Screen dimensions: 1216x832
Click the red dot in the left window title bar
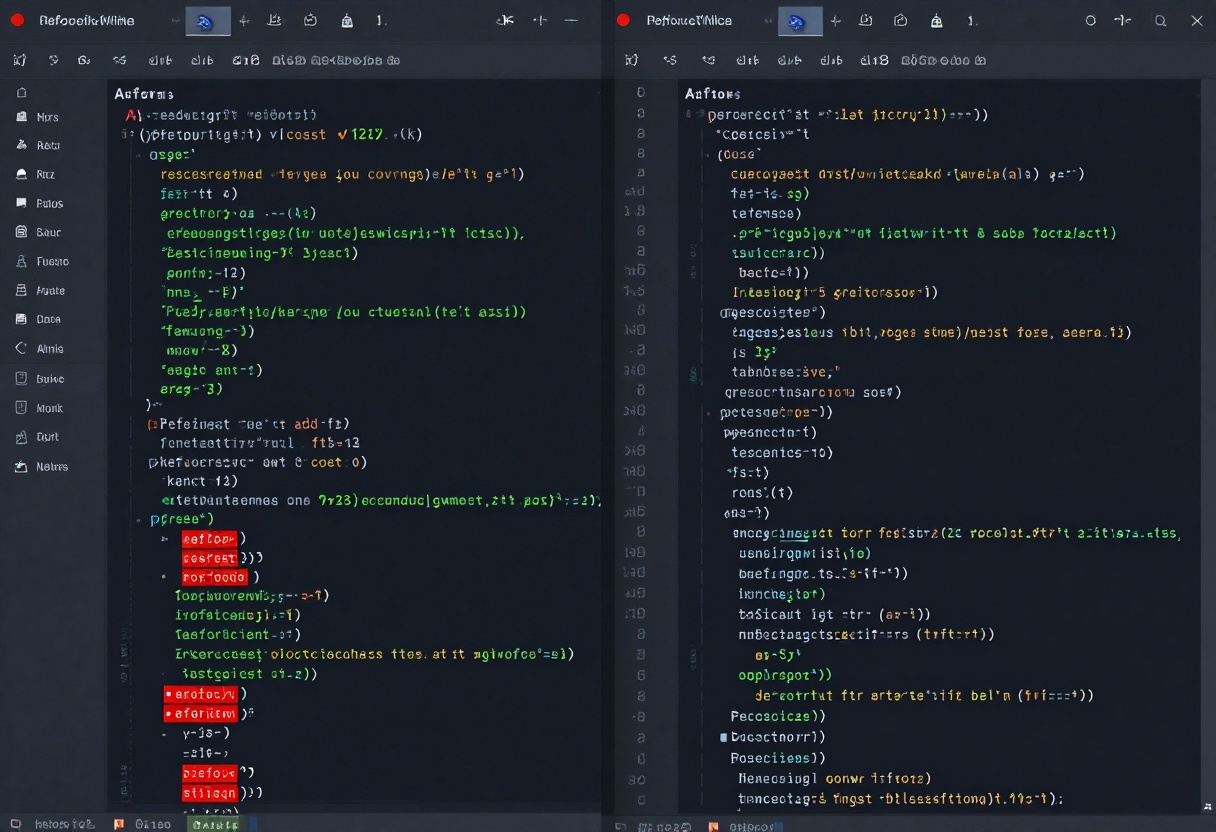(x=17, y=20)
